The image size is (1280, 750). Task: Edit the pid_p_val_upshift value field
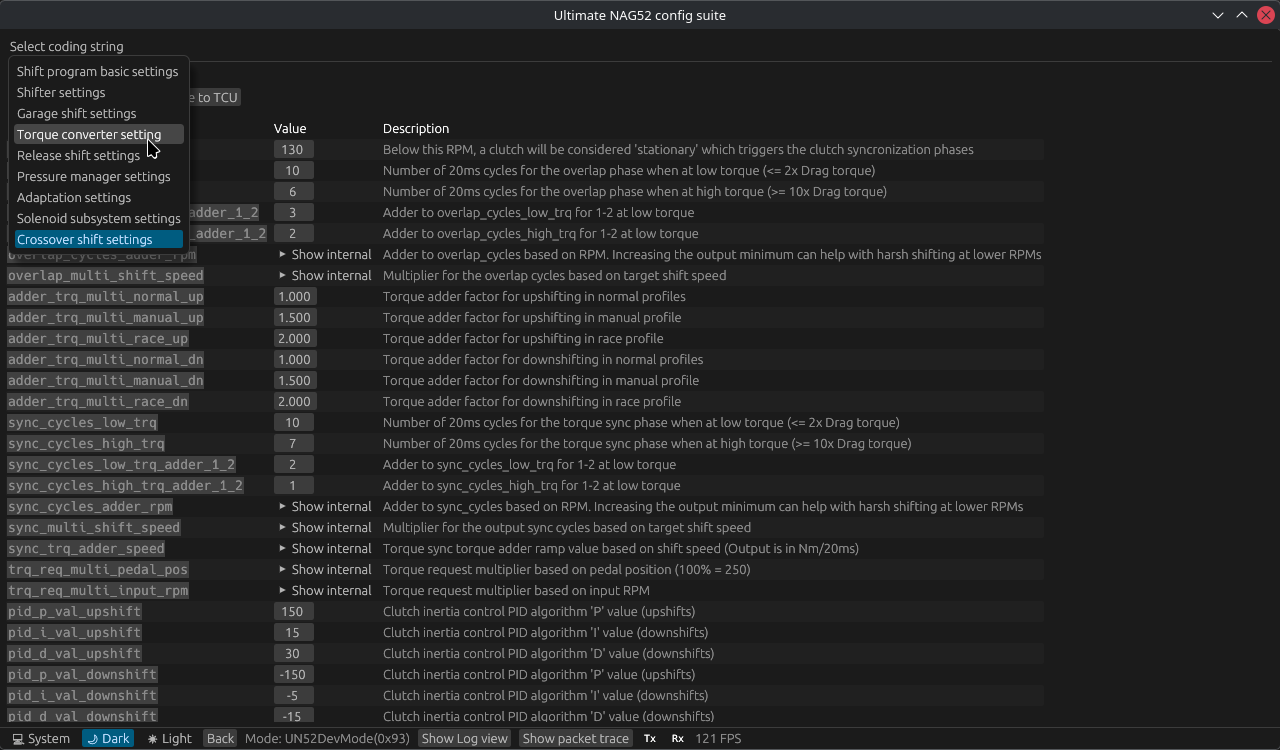tap(293, 611)
